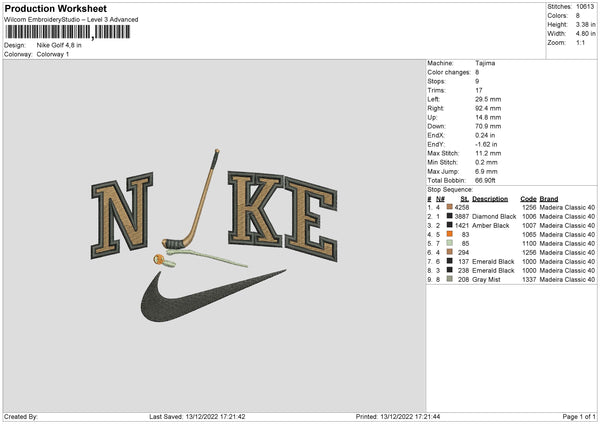Click the 'Printed: 13/12/2022 17:21:44' footer

click(x=398, y=416)
